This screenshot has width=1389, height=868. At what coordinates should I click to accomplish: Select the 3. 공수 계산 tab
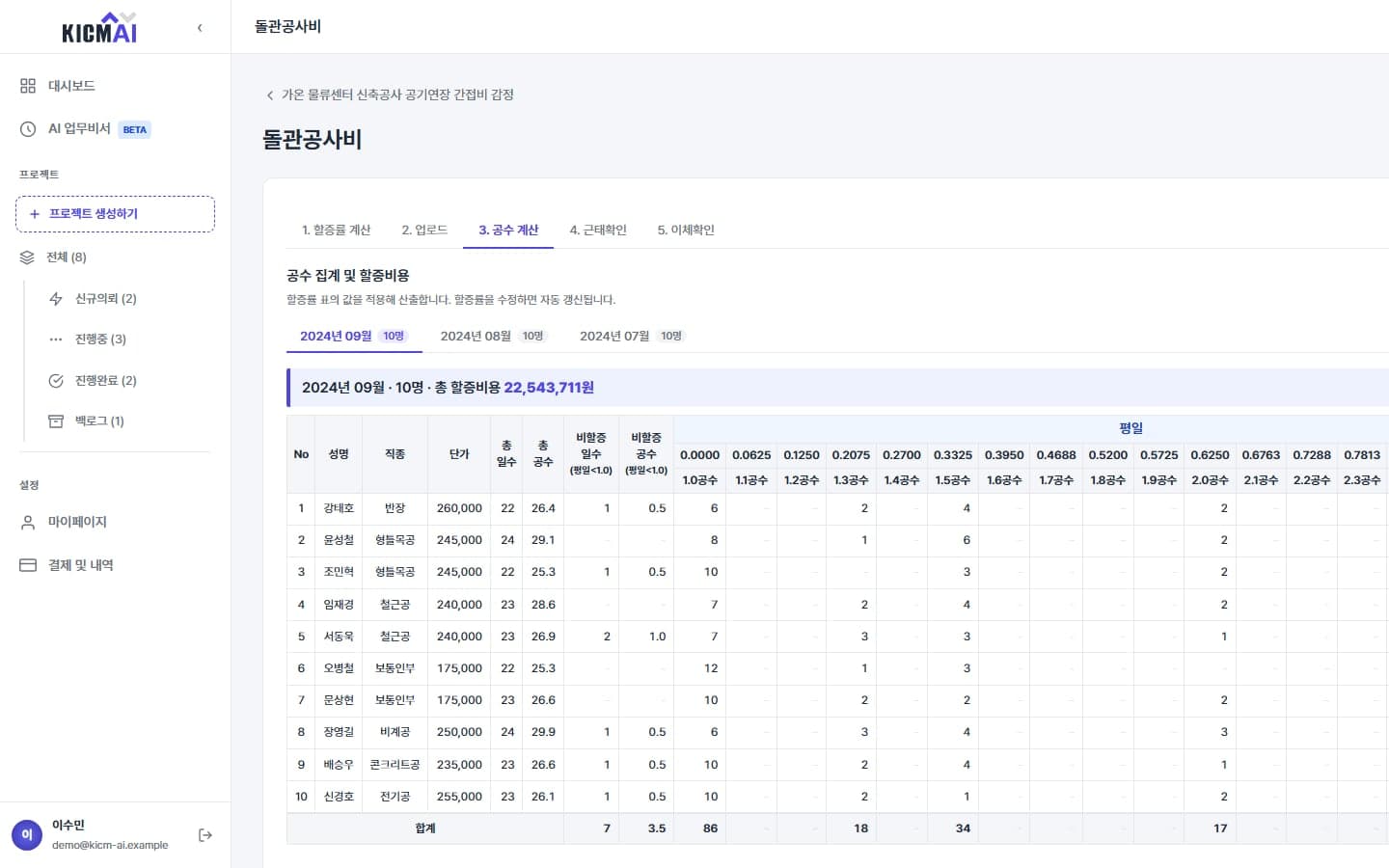click(508, 231)
